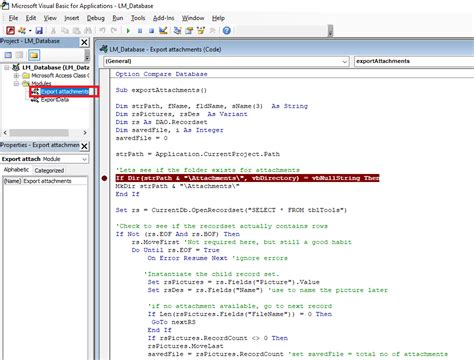
Task: Open the Debug menu
Action: (x=96, y=18)
